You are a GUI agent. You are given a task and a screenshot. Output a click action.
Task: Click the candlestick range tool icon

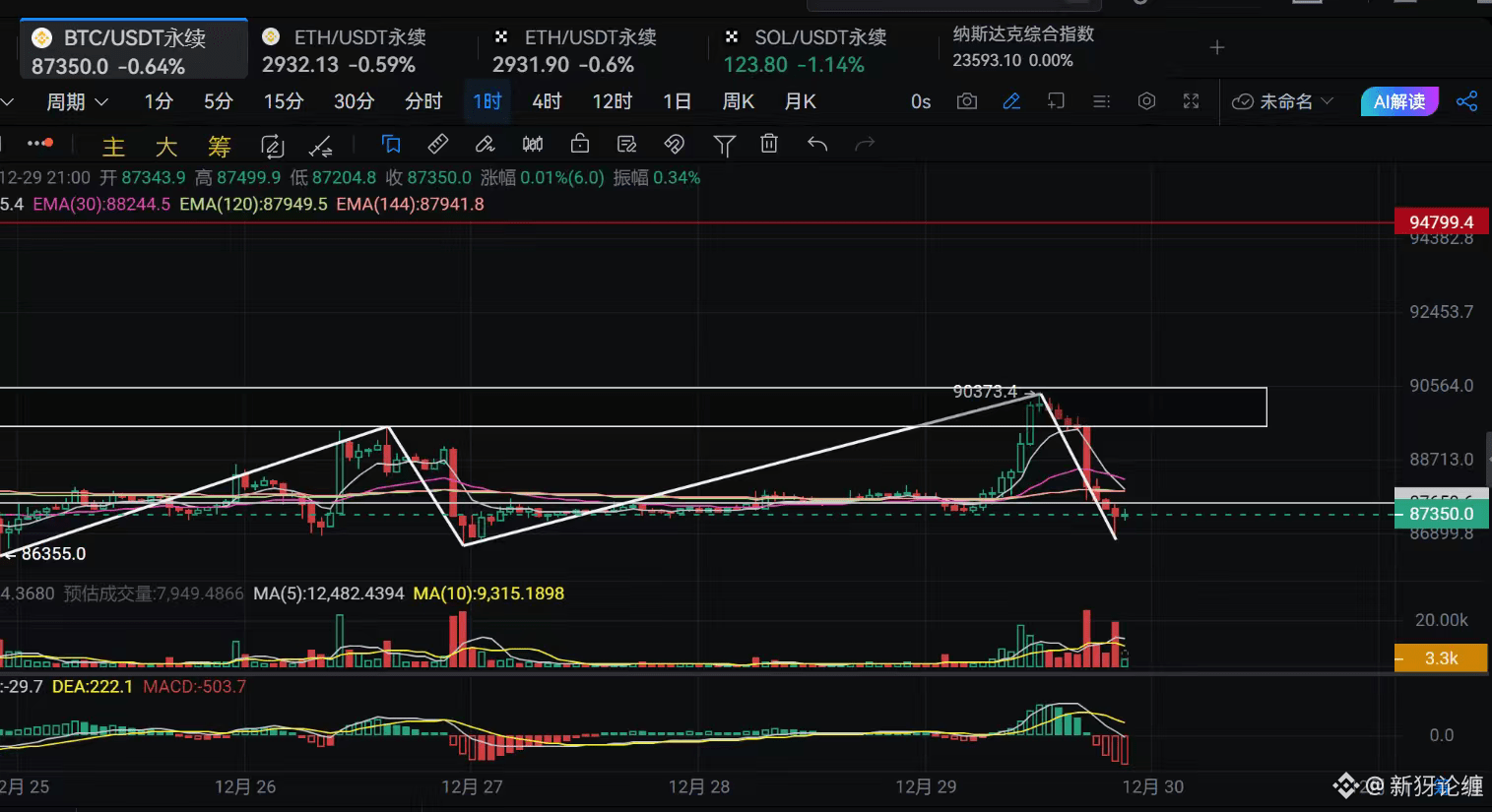click(x=533, y=145)
